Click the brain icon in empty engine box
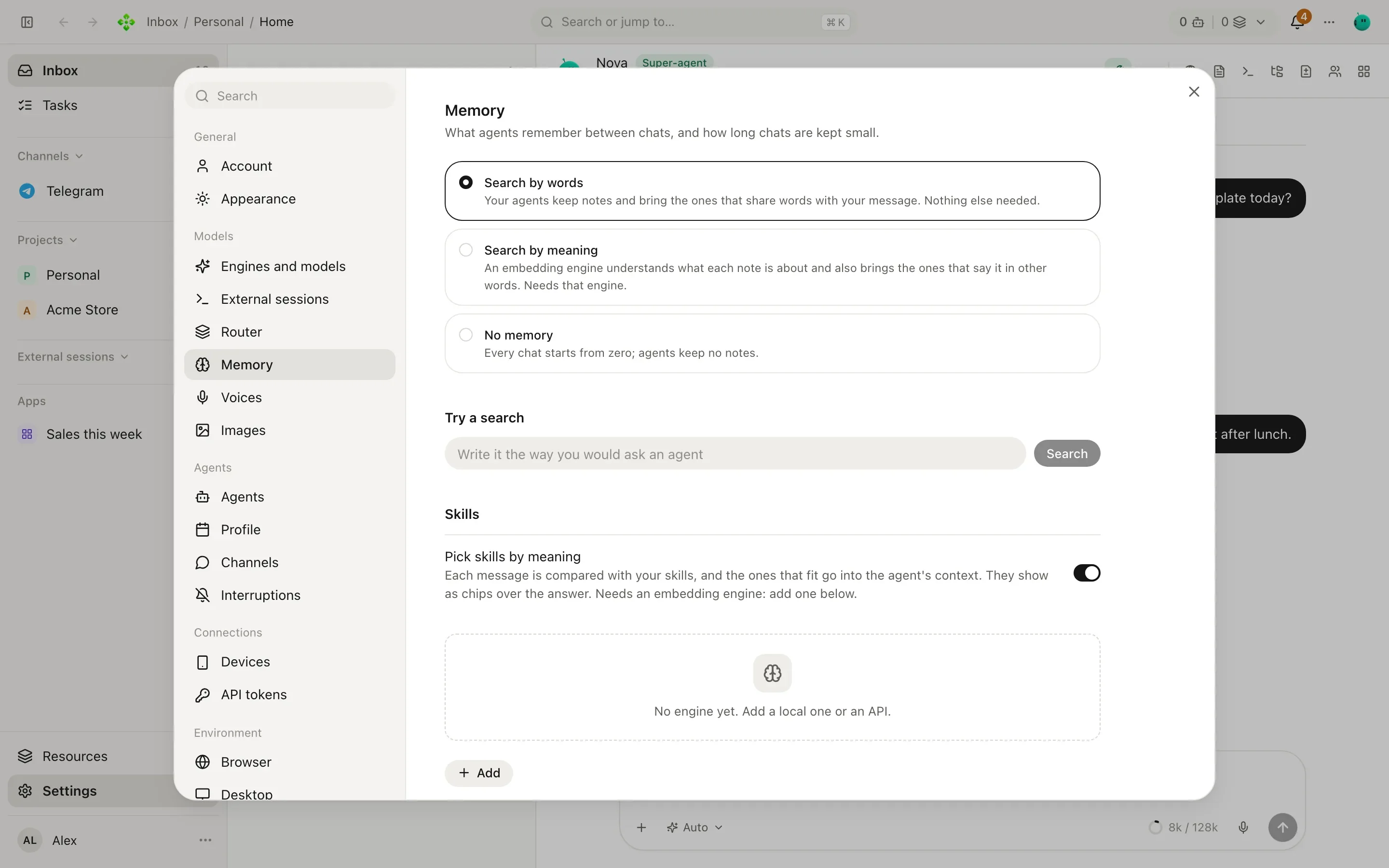 coord(773,673)
